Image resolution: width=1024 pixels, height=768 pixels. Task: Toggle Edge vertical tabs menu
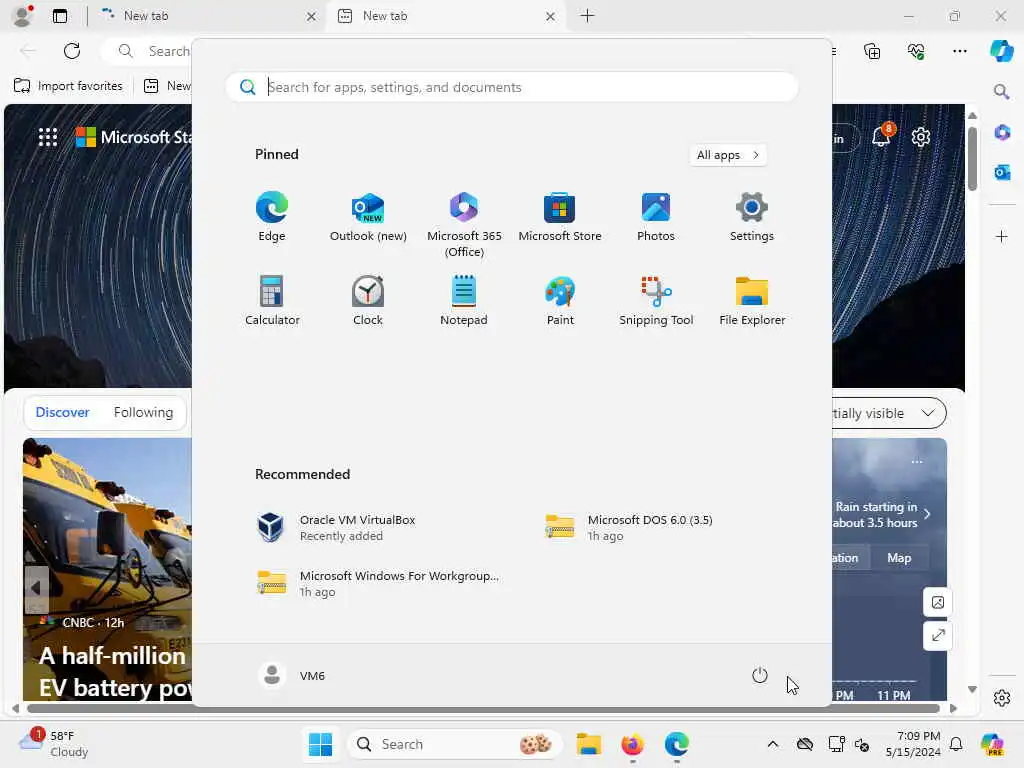(x=59, y=16)
